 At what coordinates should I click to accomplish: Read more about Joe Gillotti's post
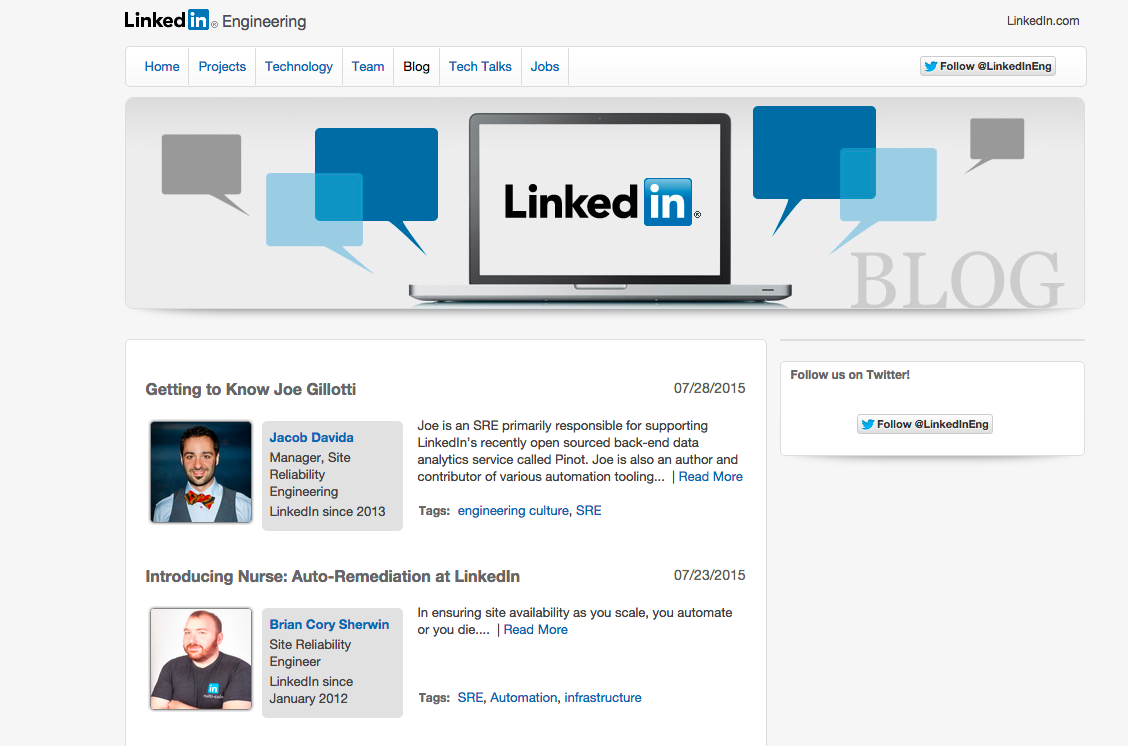click(x=710, y=476)
